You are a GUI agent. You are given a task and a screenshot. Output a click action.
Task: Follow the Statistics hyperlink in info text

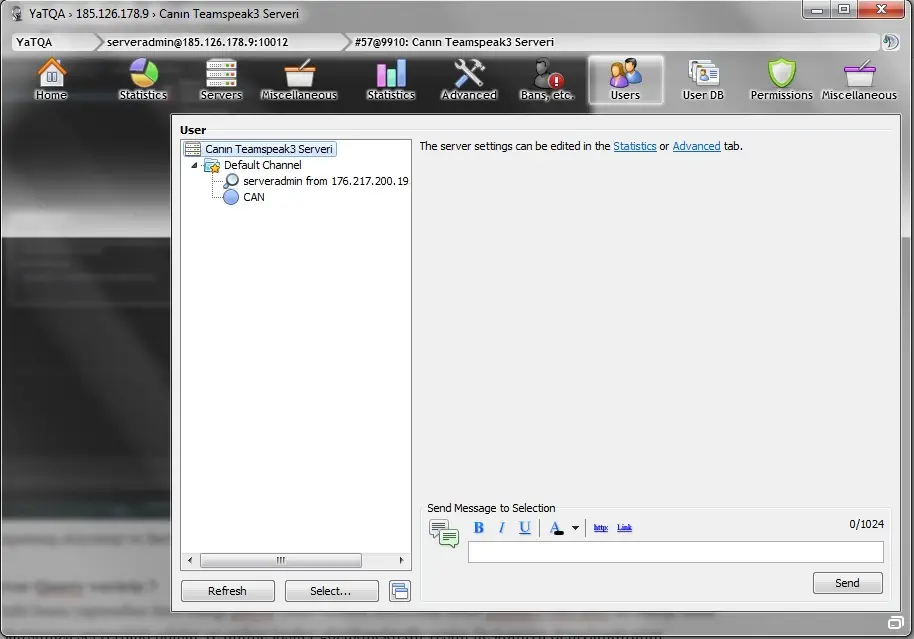[635, 146]
